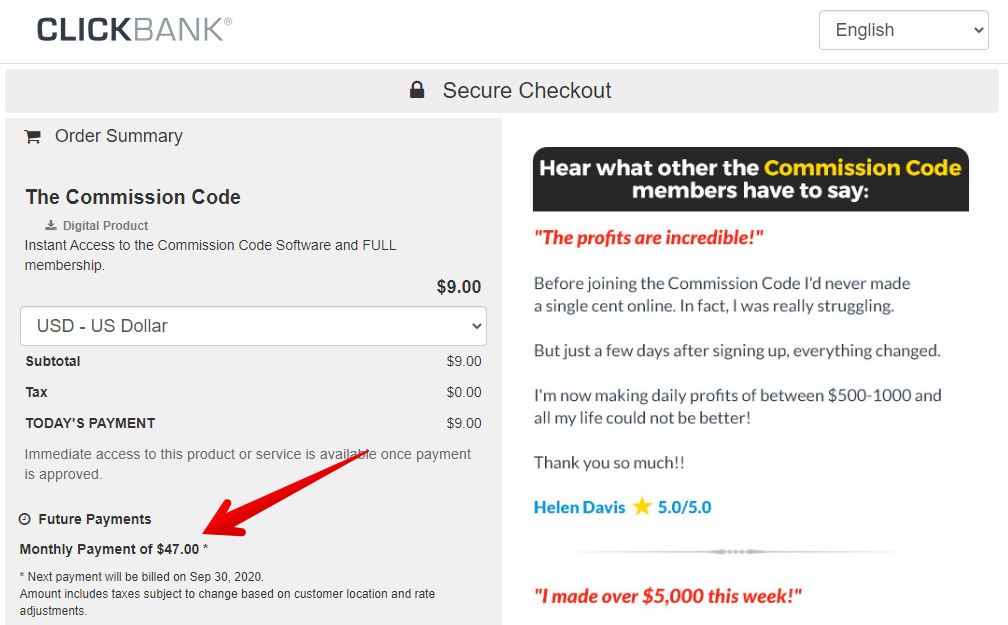Click the Future Payments clock icon
Screen dimensions: 1008x625
25,519
